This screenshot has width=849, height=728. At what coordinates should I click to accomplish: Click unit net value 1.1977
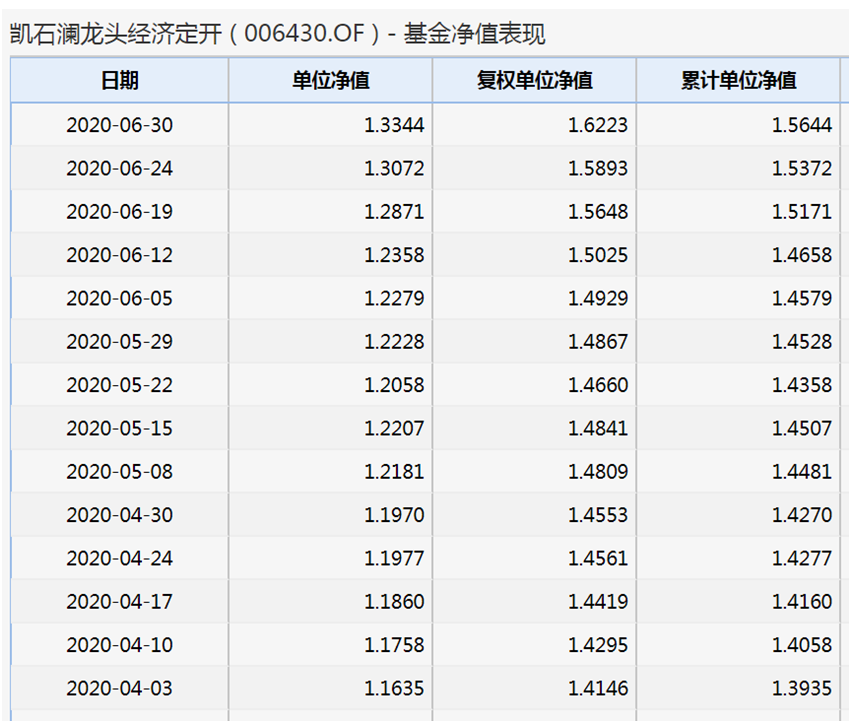point(394,558)
